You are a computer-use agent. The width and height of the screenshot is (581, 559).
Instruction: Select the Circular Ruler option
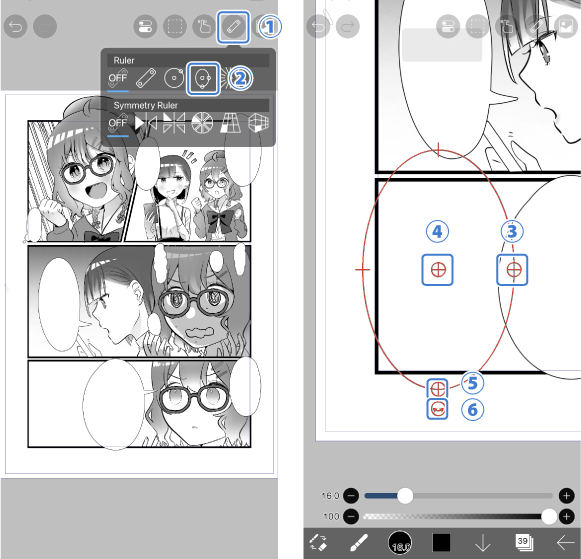(174, 78)
